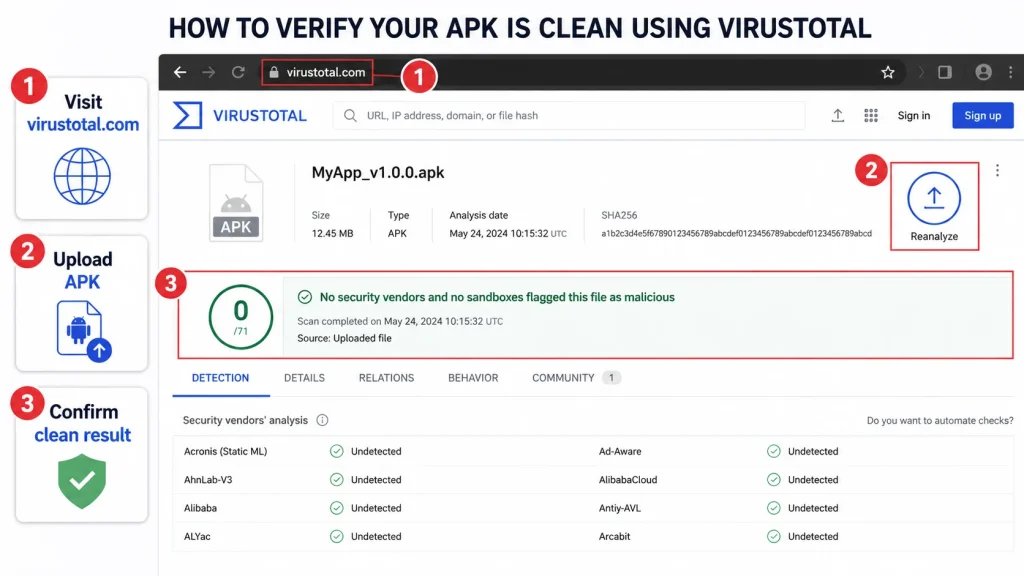Screen dimensions: 1024x576
Task: Open the apps grid icon
Action: pyautogui.click(x=871, y=116)
